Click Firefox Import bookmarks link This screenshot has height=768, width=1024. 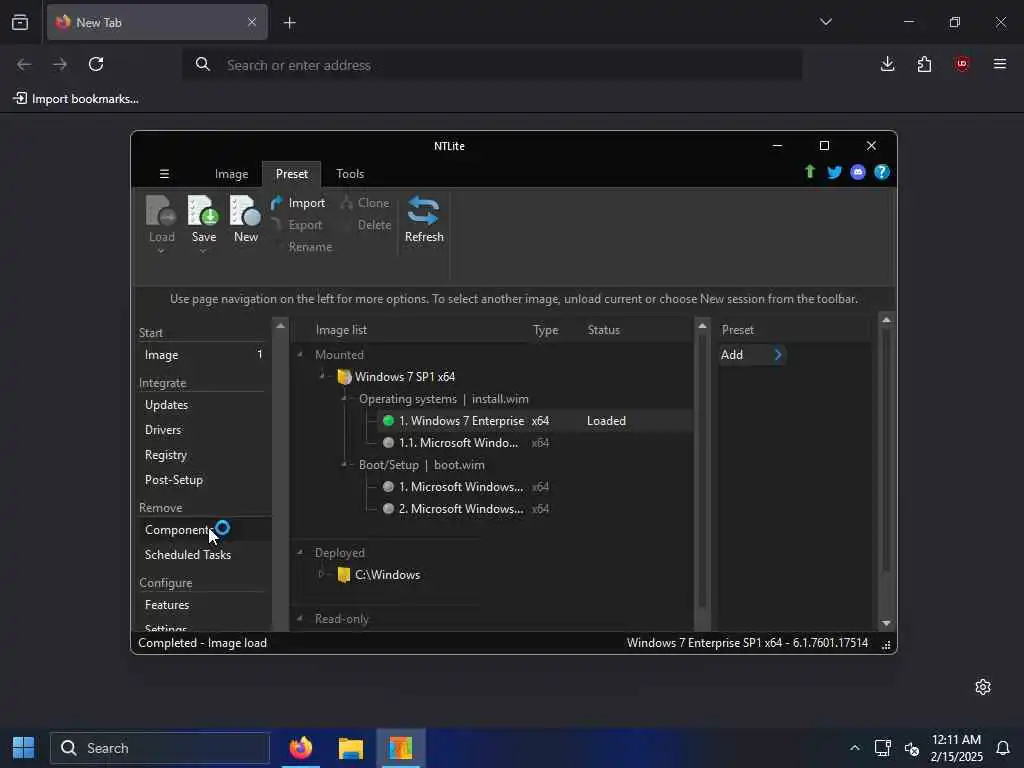tap(76, 99)
